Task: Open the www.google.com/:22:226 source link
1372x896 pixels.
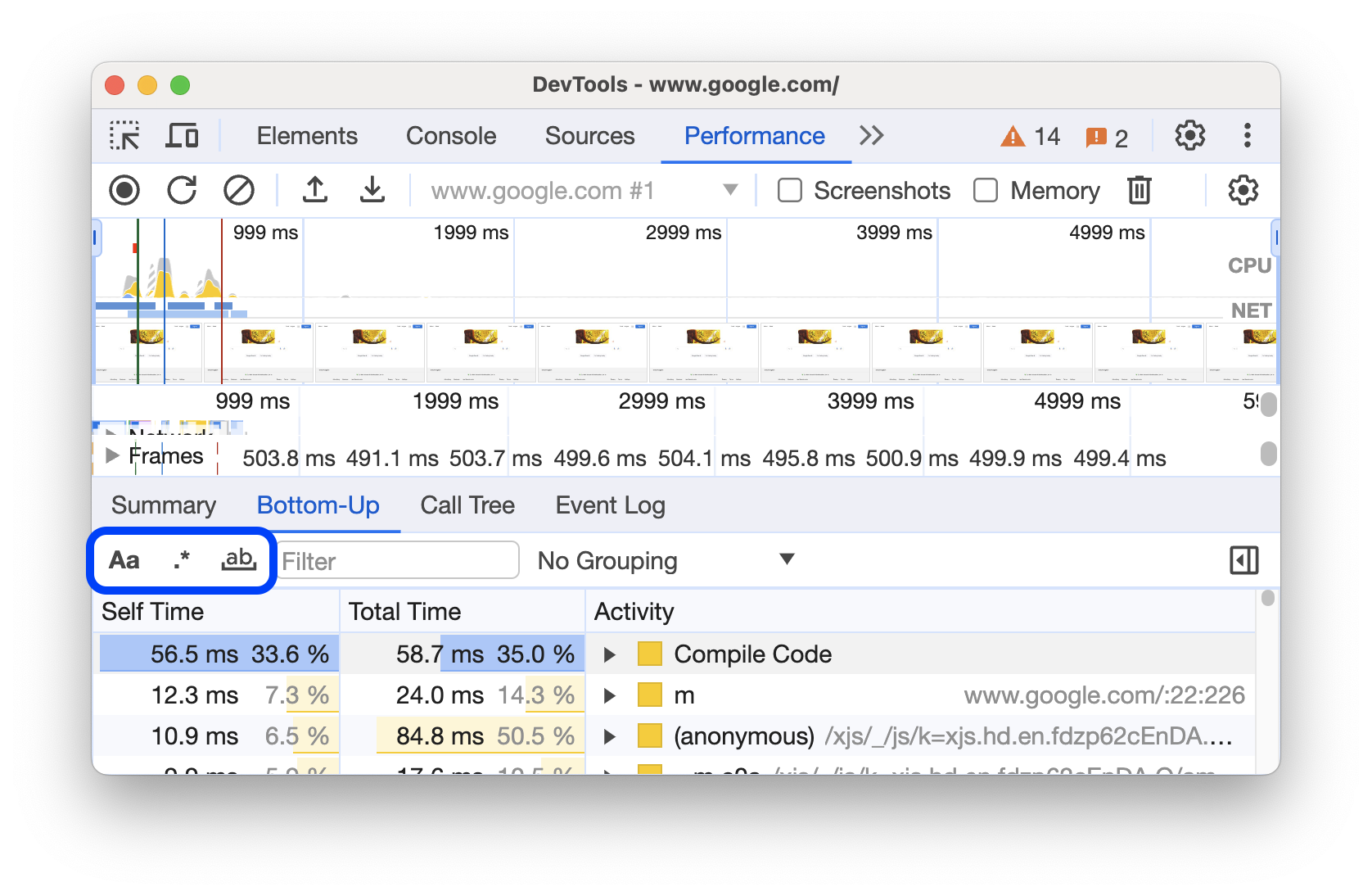Action: coord(1103,695)
